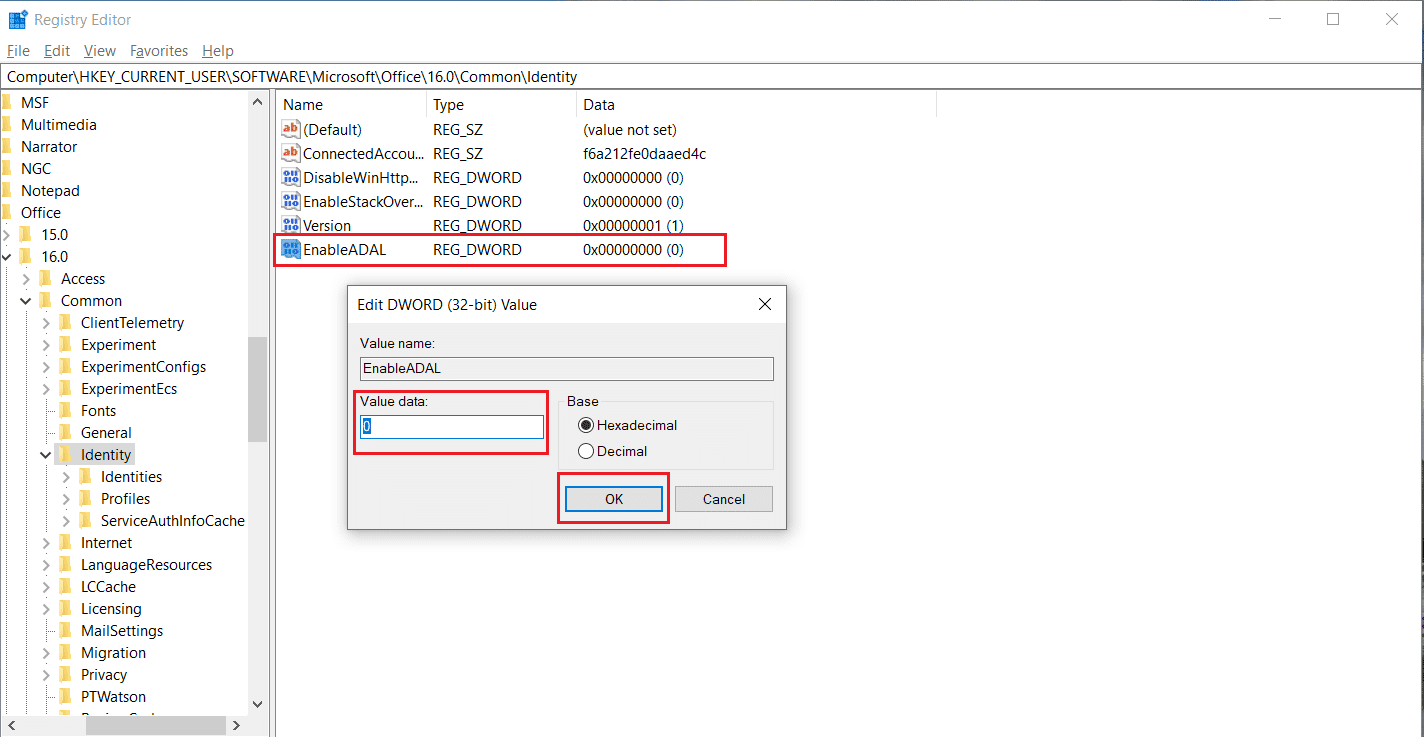Click the Version DWORD value icon
This screenshot has height=737, width=1424.
(x=291, y=225)
